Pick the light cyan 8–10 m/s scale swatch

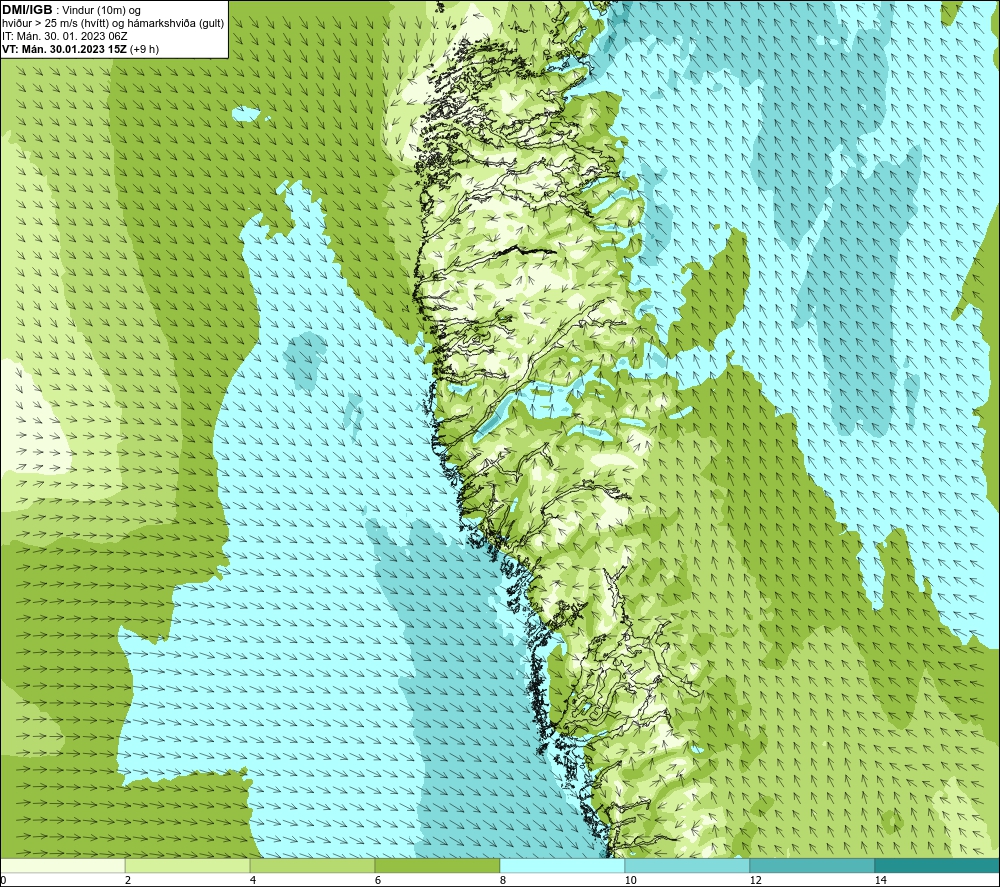coord(562,865)
